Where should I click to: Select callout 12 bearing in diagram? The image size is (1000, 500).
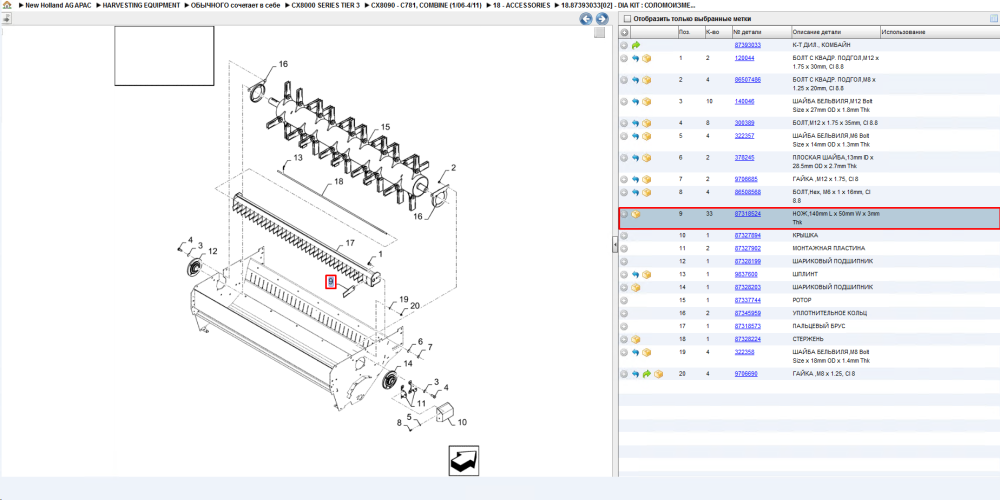point(212,251)
